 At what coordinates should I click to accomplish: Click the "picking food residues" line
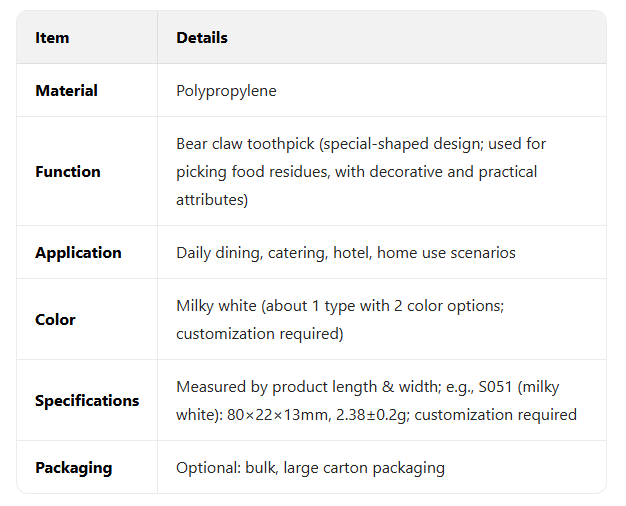(x=250, y=172)
